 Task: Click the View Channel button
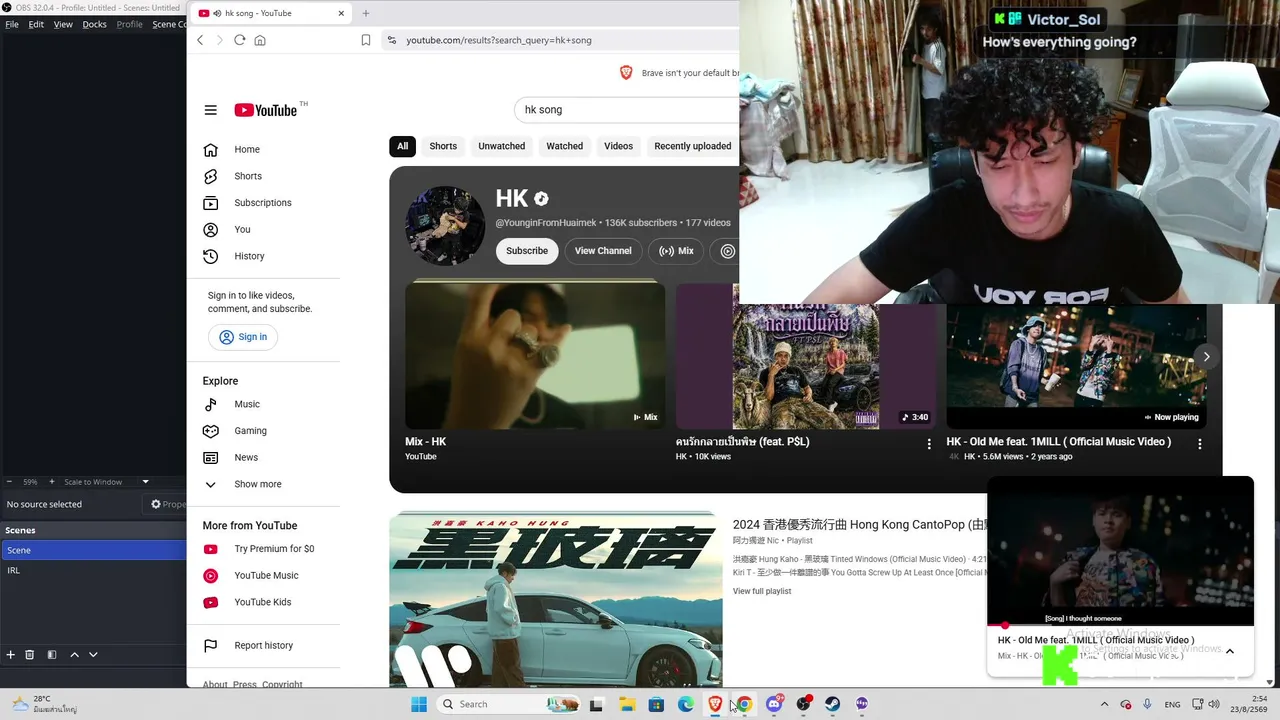pos(603,251)
